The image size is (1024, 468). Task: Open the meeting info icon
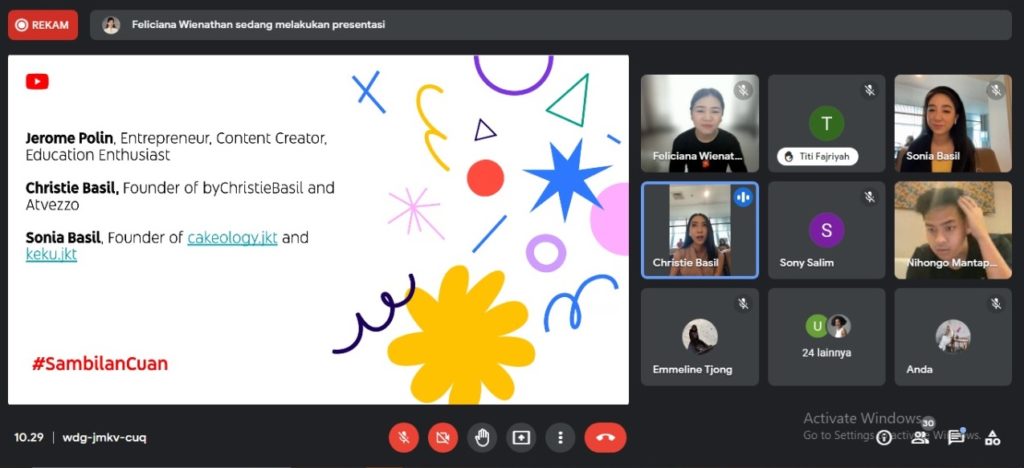pyautogui.click(x=884, y=437)
